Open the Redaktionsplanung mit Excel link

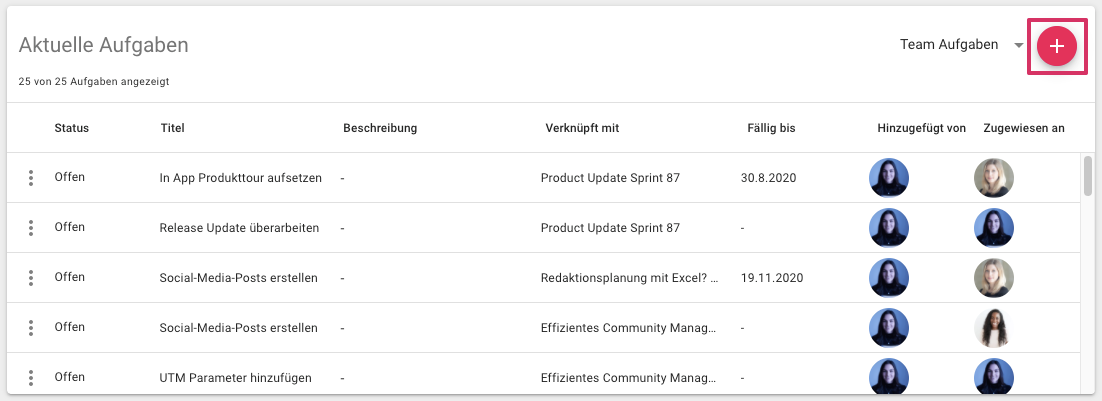630,278
